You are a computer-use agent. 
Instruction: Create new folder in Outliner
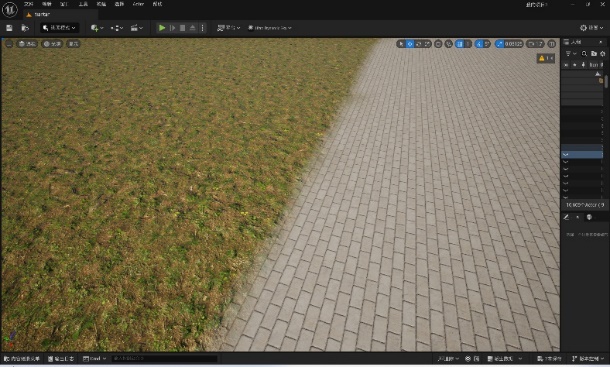594,54
